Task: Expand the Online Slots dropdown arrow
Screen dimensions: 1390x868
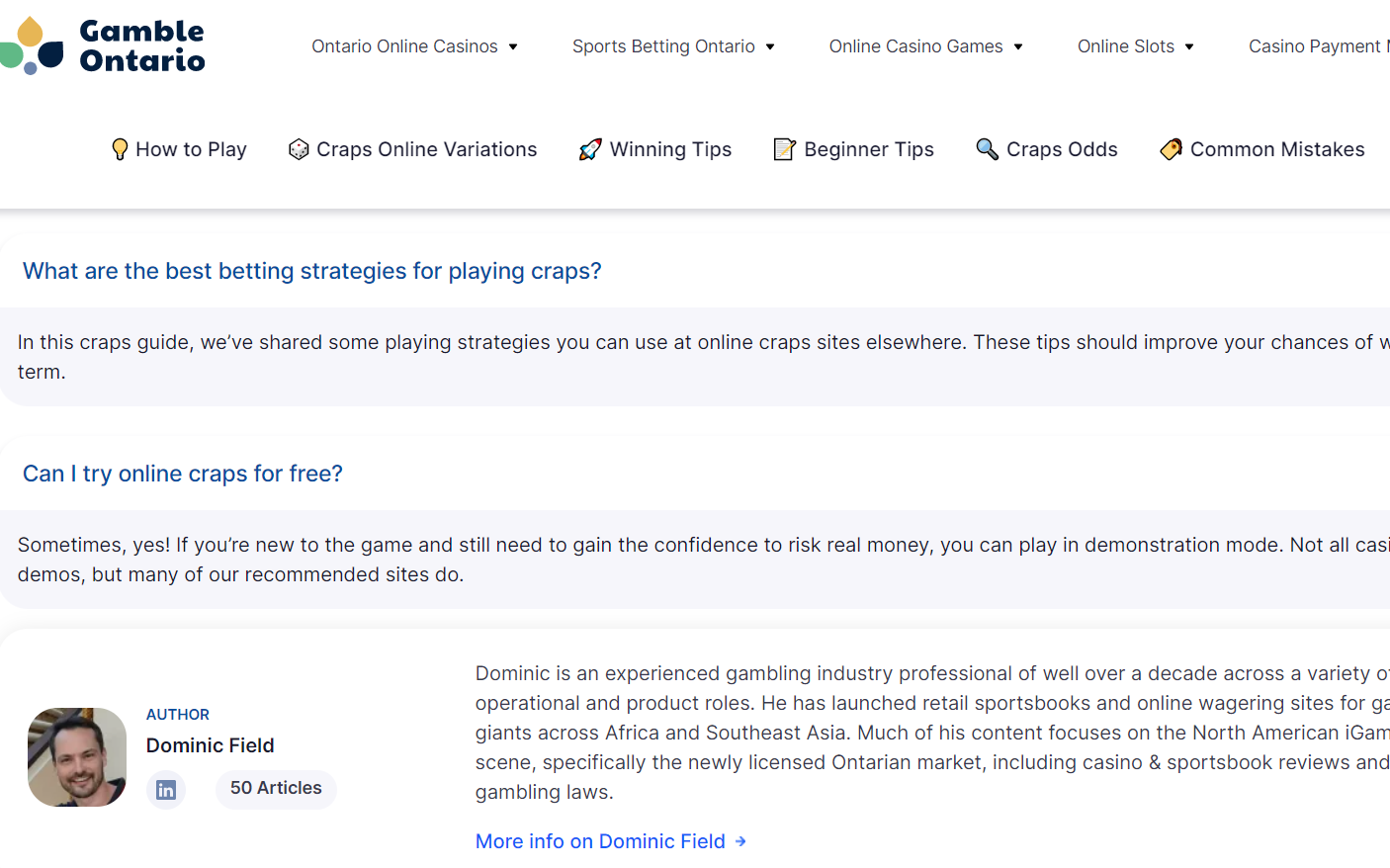Action: pos(1189,46)
